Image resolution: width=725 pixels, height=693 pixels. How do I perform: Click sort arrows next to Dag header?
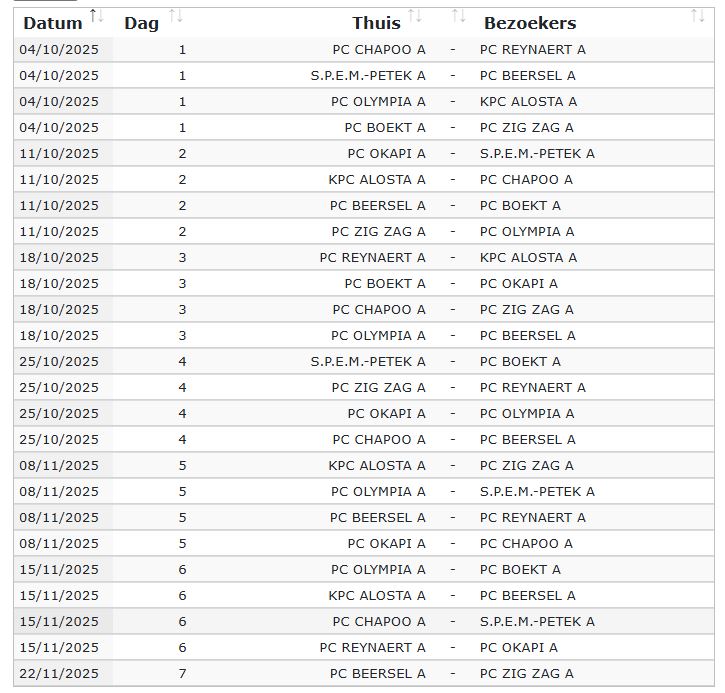pos(176,16)
